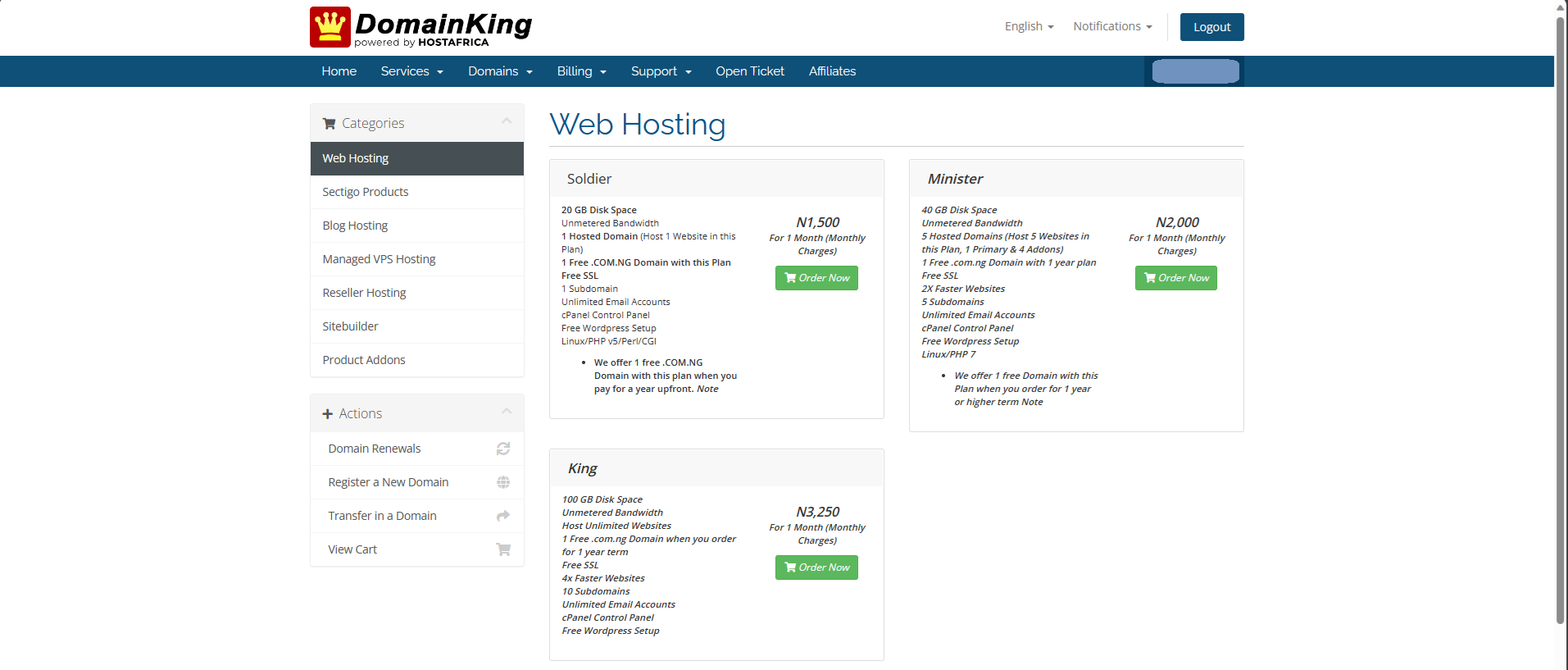This screenshot has height=670, width=1568.
Task: Click the '4x Faster Websites' text
Action: 603,578
